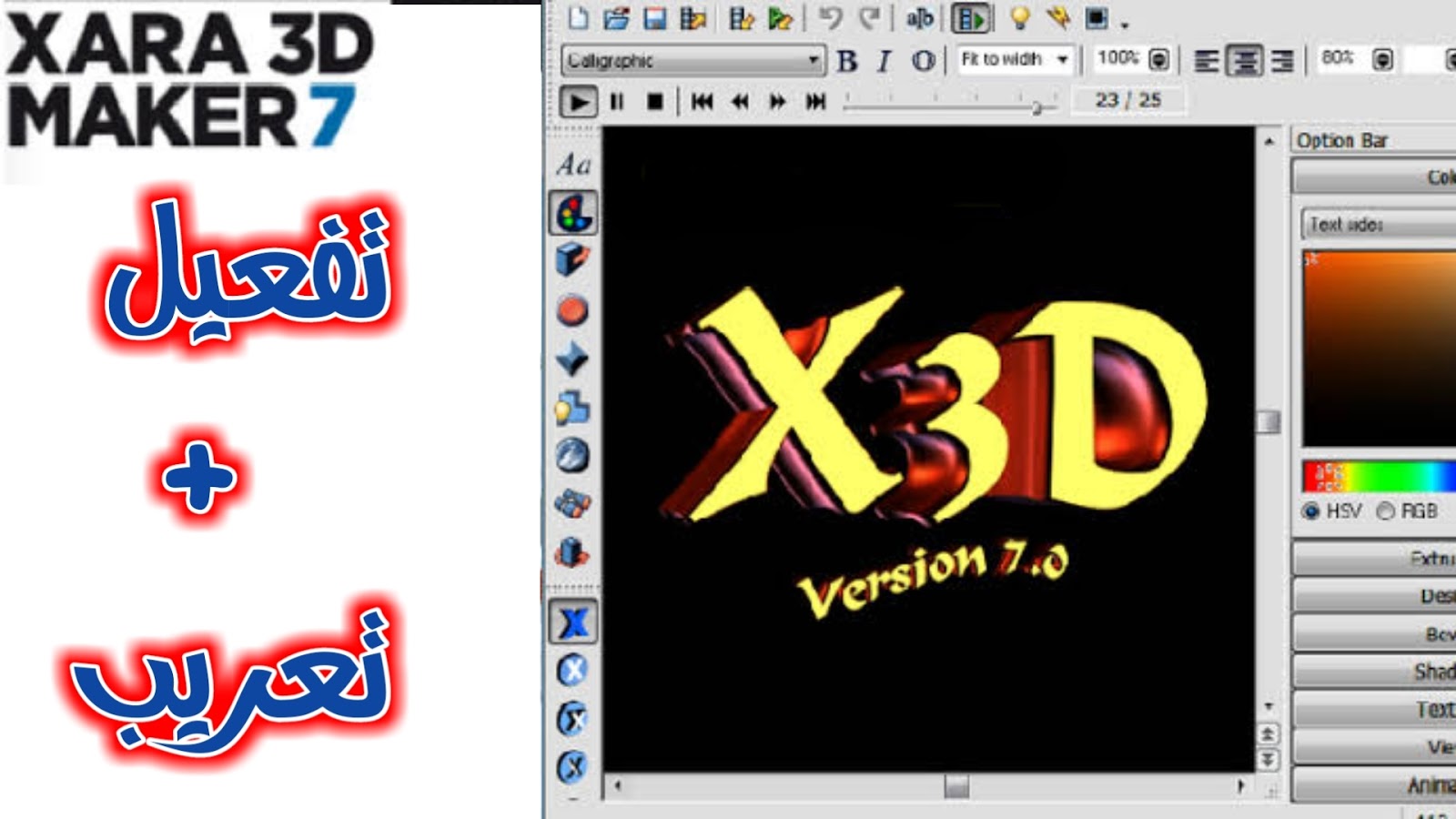Expand the Extrusion options panel button

(x=1374, y=558)
